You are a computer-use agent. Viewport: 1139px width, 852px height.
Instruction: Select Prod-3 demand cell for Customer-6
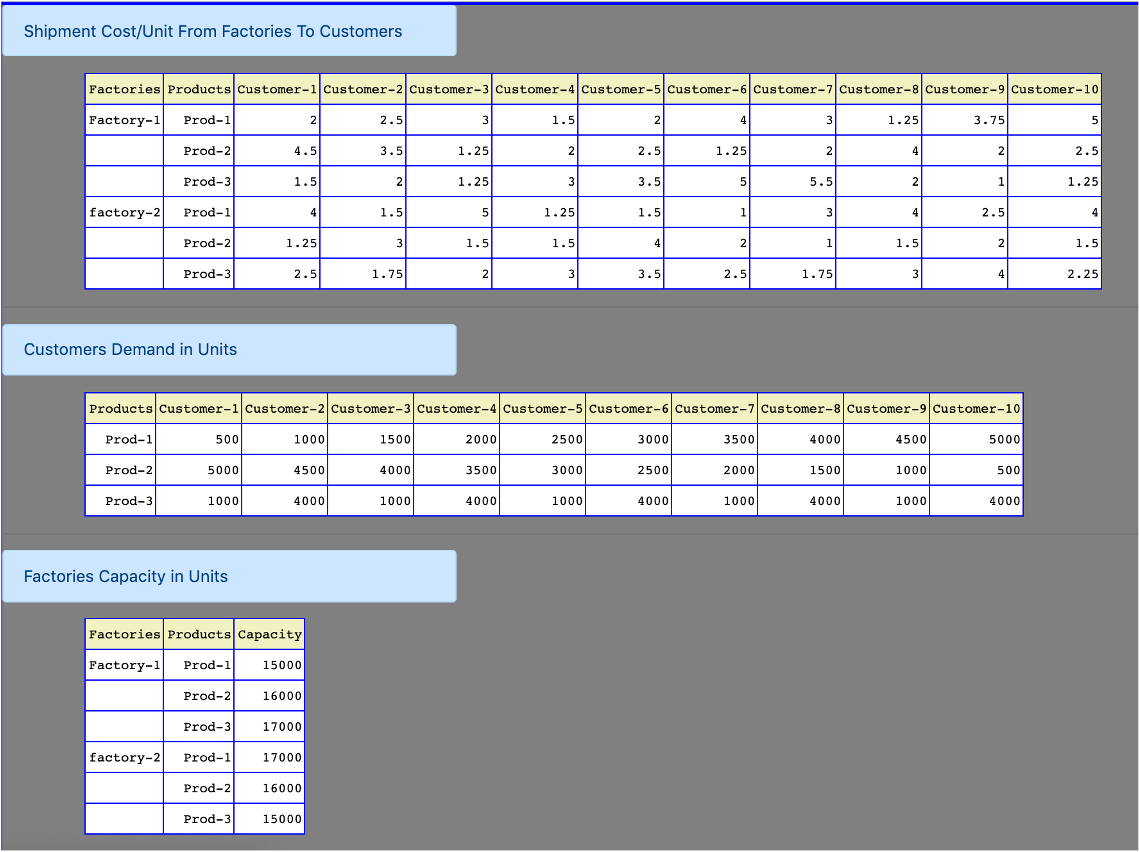pyautogui.click(x=629, y=501)
